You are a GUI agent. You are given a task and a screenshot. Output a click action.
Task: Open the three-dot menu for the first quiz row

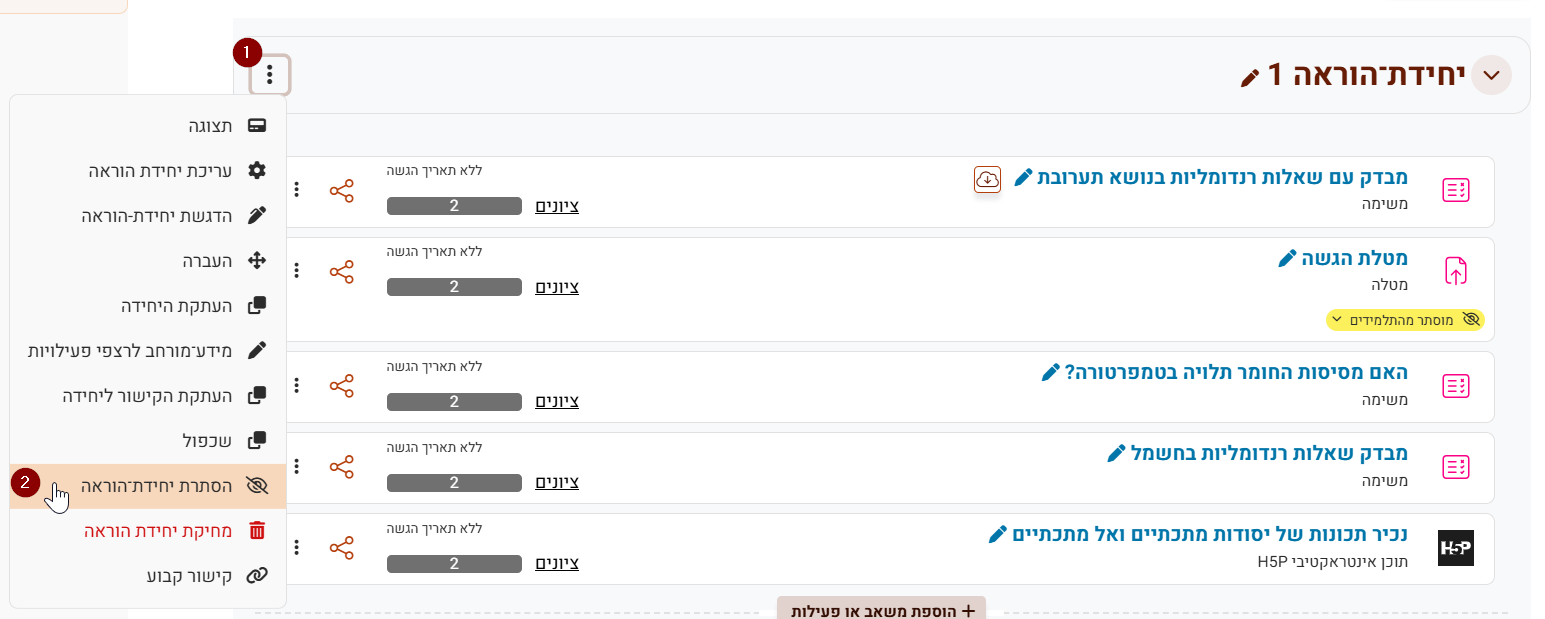click(x=296, y=190)
